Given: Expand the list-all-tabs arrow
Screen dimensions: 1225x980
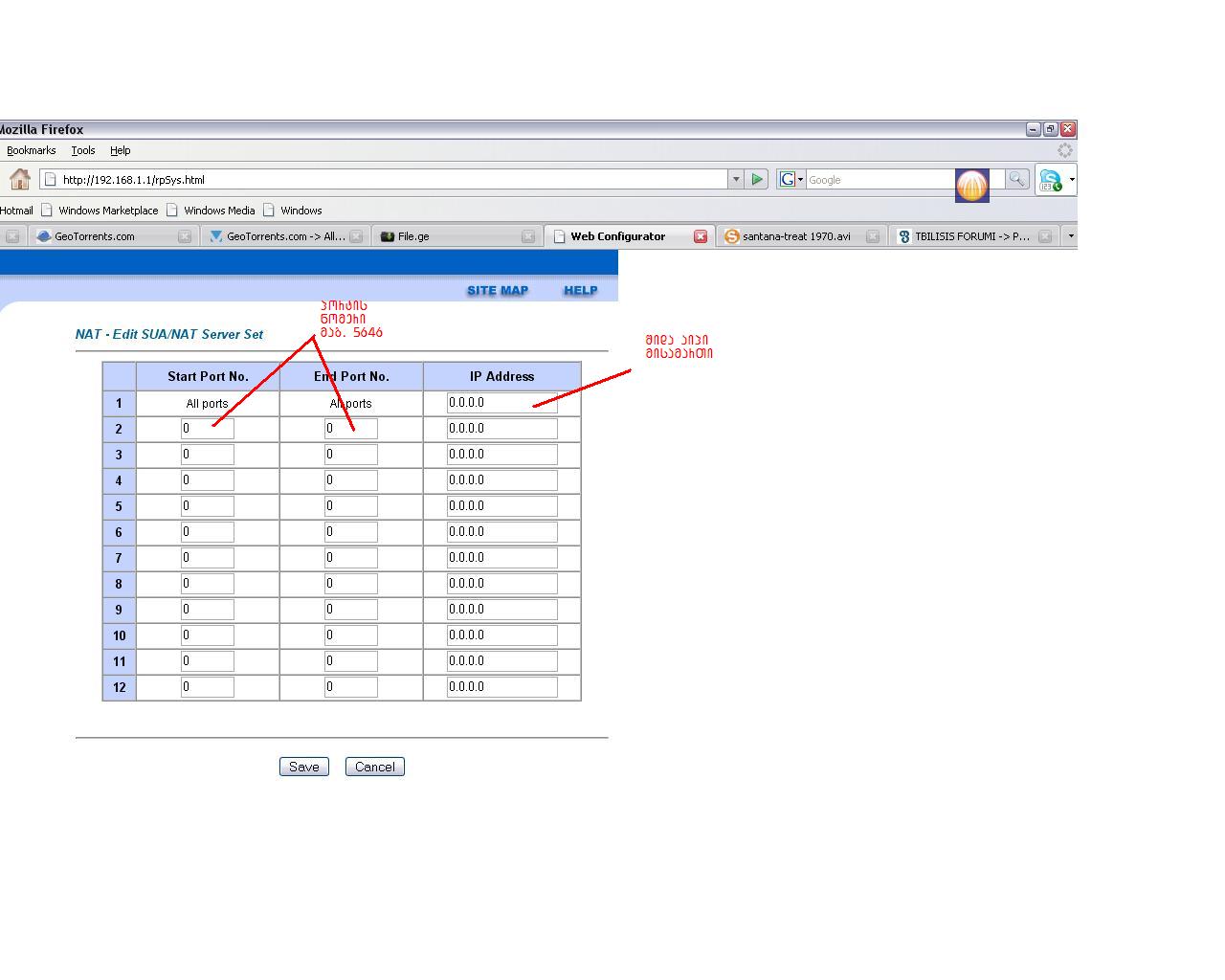Looking at the screenshot, I should click(x=1070, y=235).
